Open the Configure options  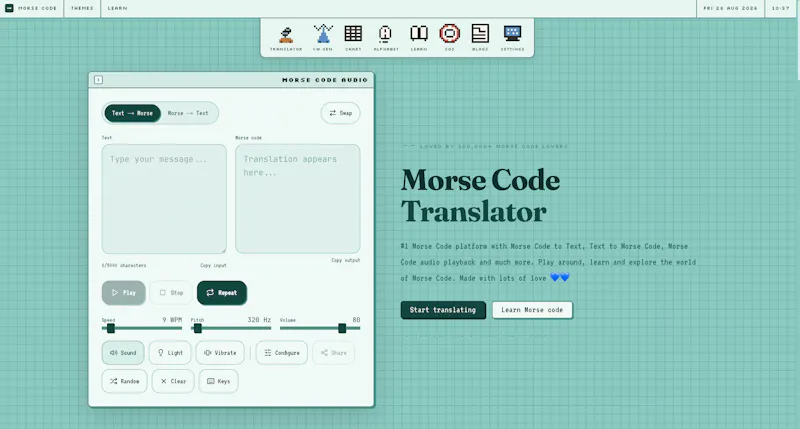[x=282, y=353]
